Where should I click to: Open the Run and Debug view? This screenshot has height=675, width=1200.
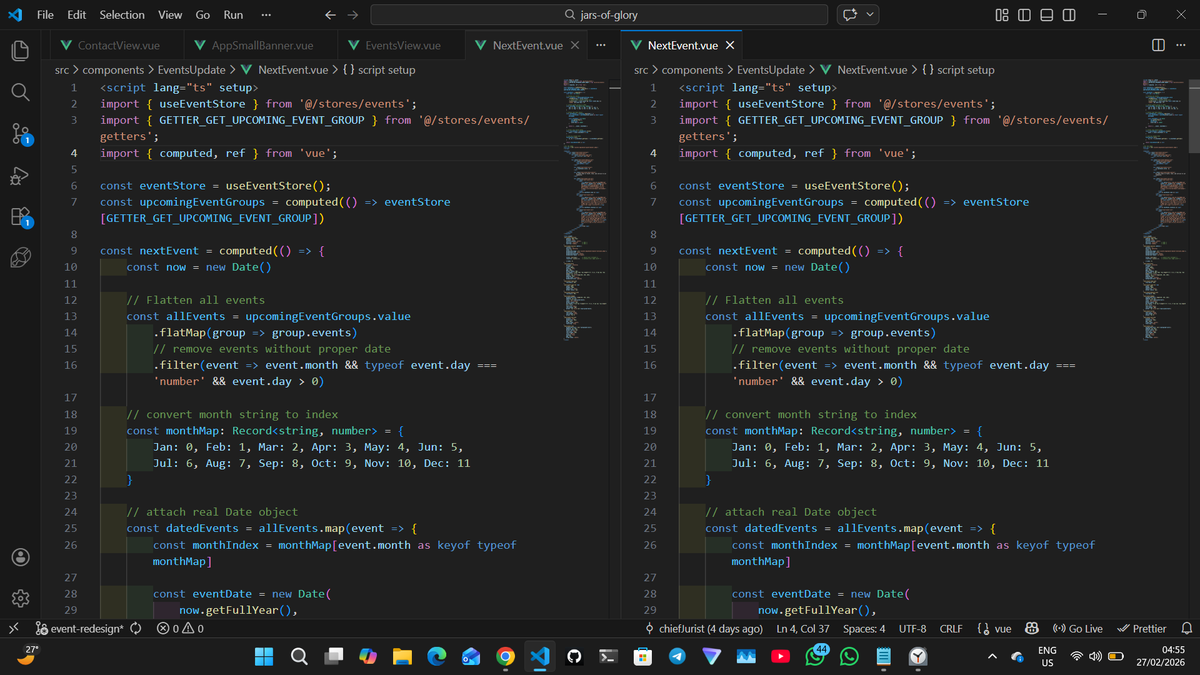click(20, 175)
